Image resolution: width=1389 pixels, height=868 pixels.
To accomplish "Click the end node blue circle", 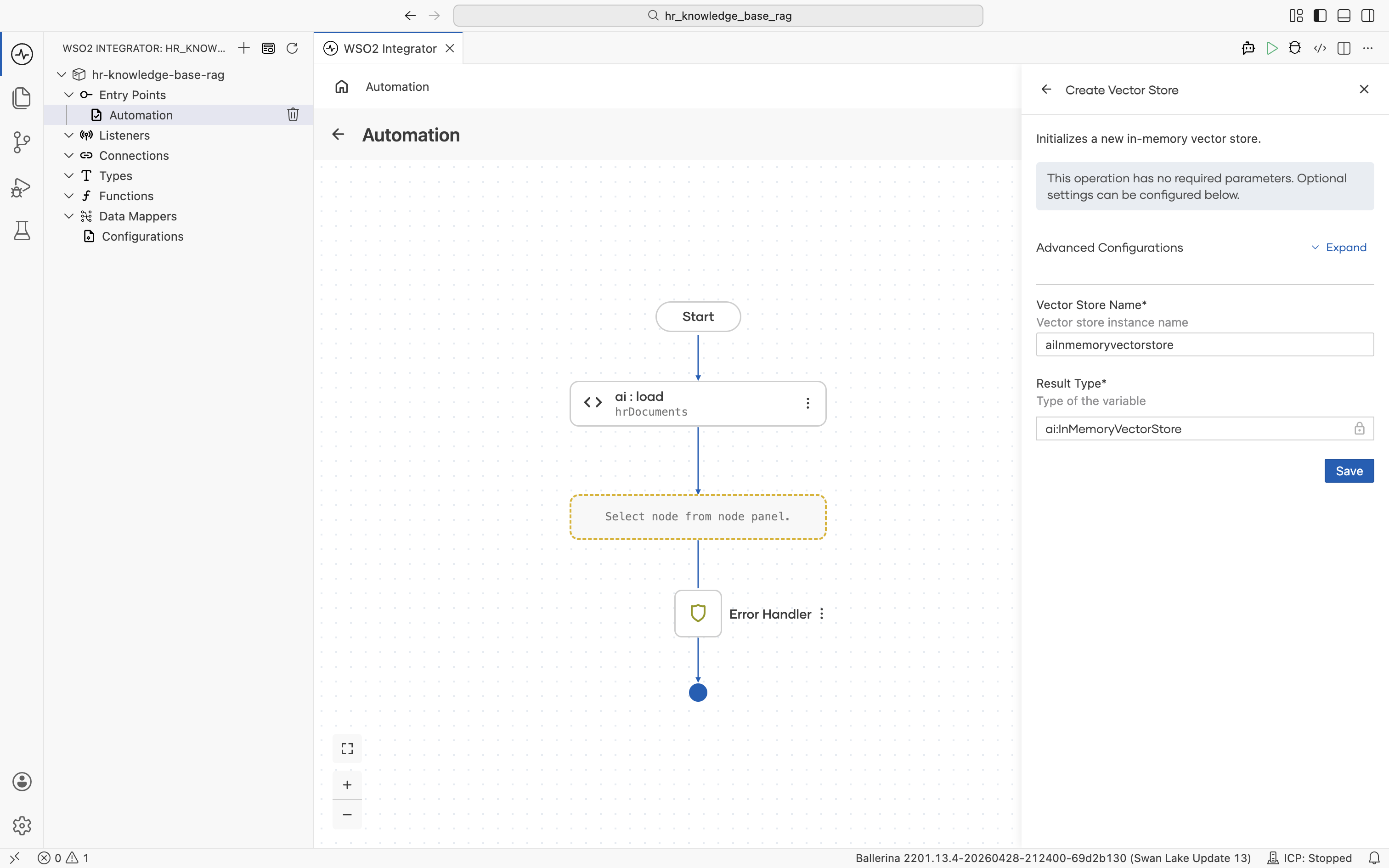I will coord(698,693).
